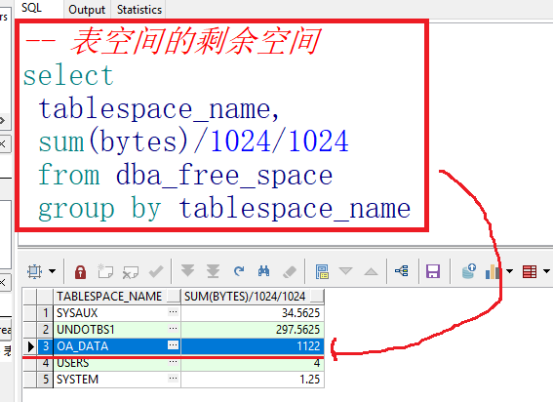Viewport: 554px width, 403px height.
Task: Click the delete record icon
Action: (x=130, y=272)
